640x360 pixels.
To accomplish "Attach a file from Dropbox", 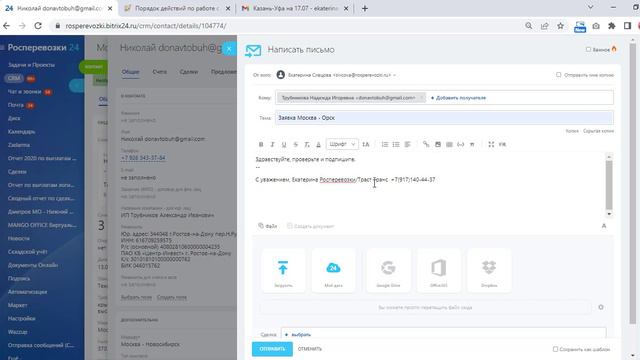I will 489,270.
